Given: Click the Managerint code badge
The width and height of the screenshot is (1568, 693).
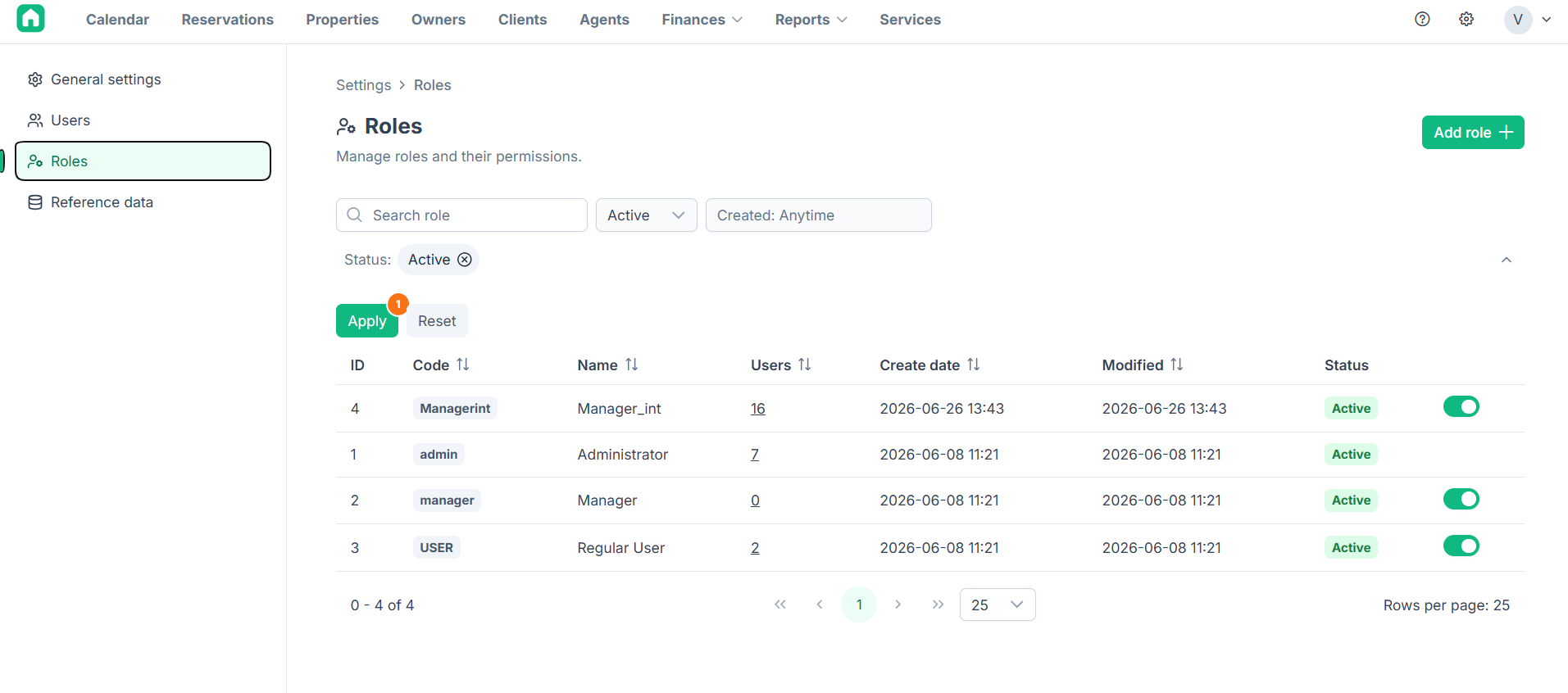Looking at the screenshot, I should 455,408.
